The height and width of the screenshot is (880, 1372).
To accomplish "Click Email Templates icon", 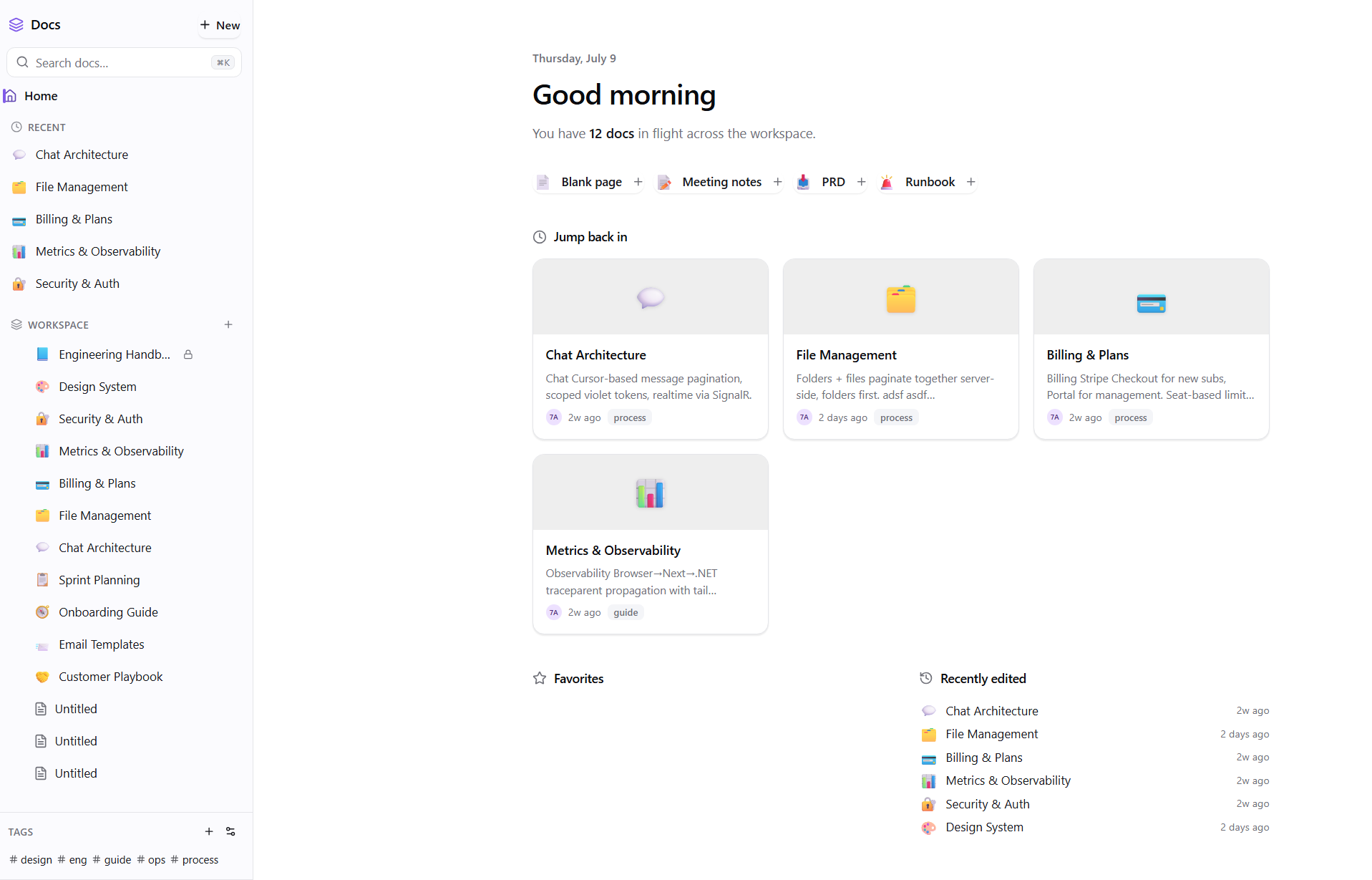I will (x=43, y=645).
